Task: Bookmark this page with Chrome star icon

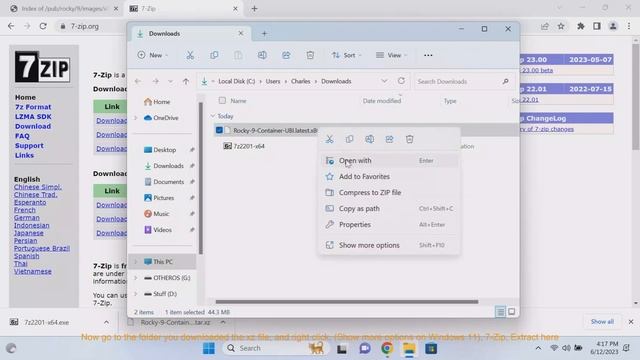Action: (561, 26)
